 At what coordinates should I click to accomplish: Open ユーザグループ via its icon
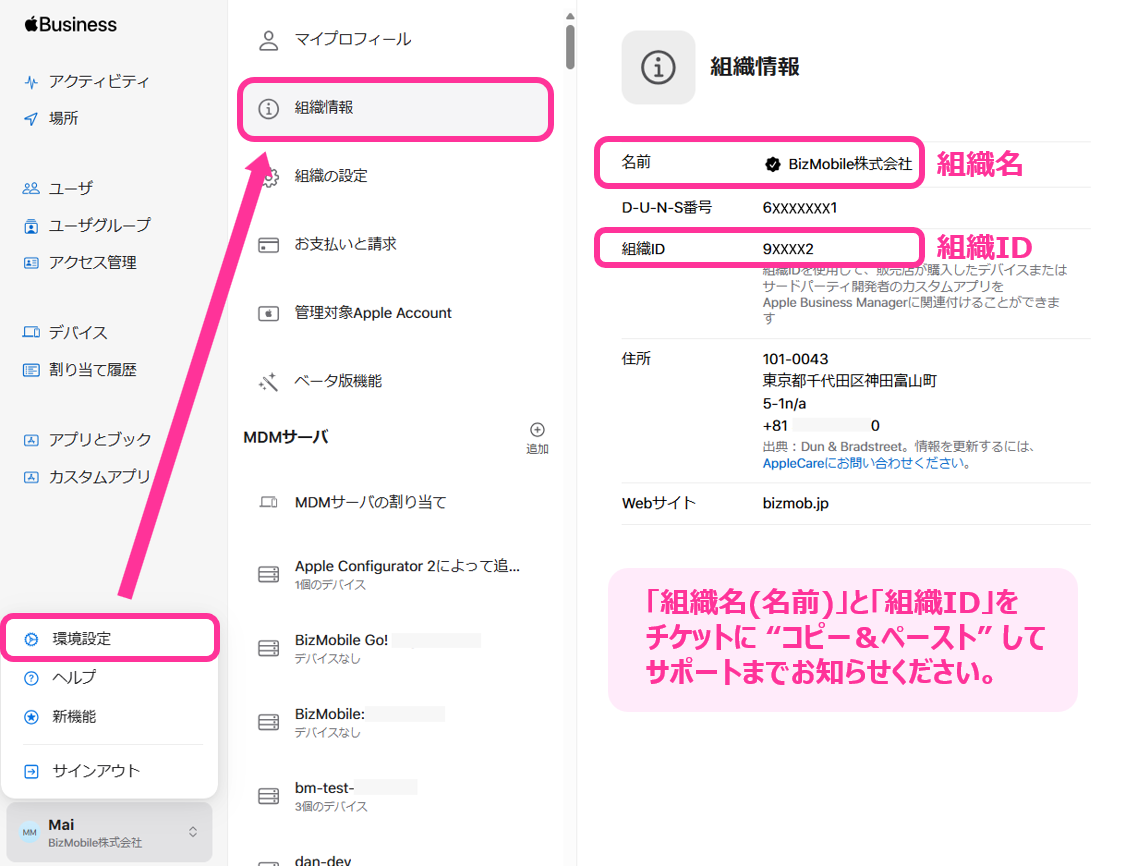(31, 226)
